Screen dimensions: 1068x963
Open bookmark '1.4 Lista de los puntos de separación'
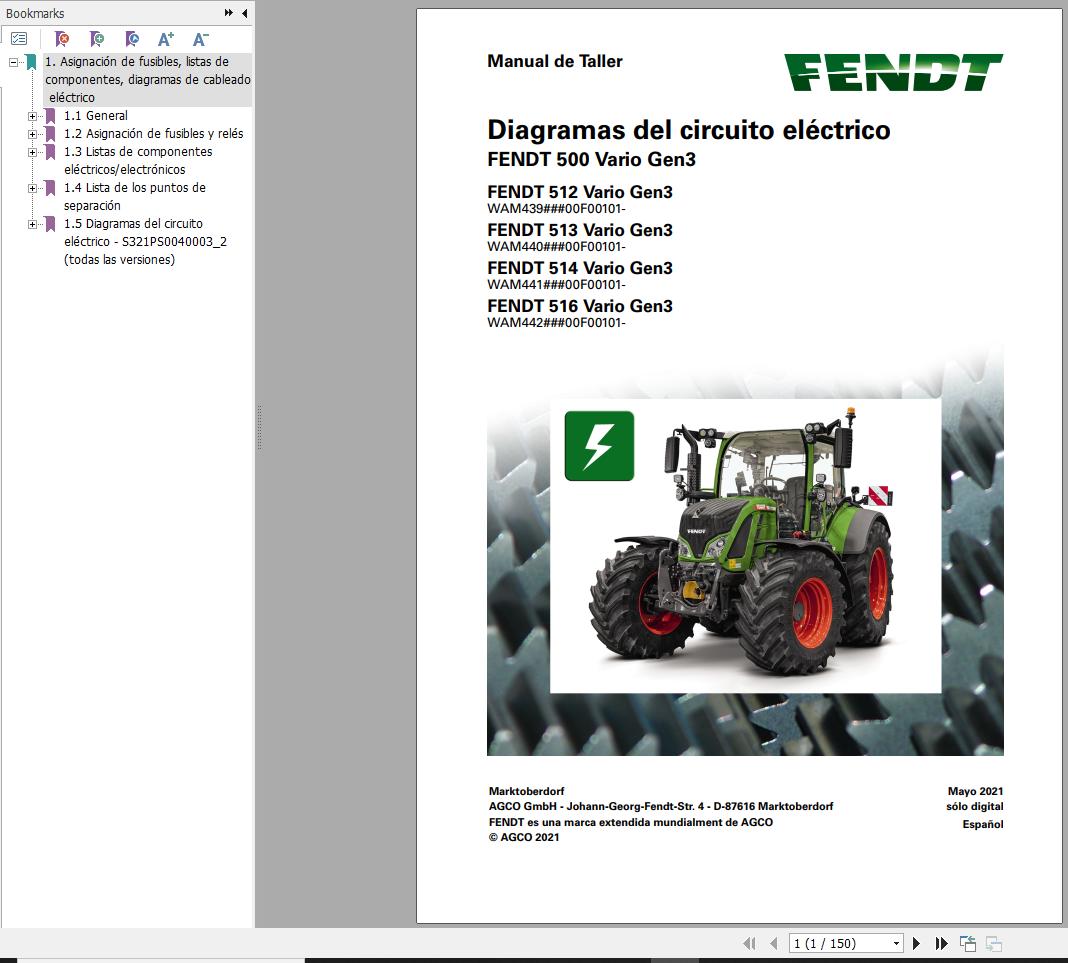click(134, 196)
